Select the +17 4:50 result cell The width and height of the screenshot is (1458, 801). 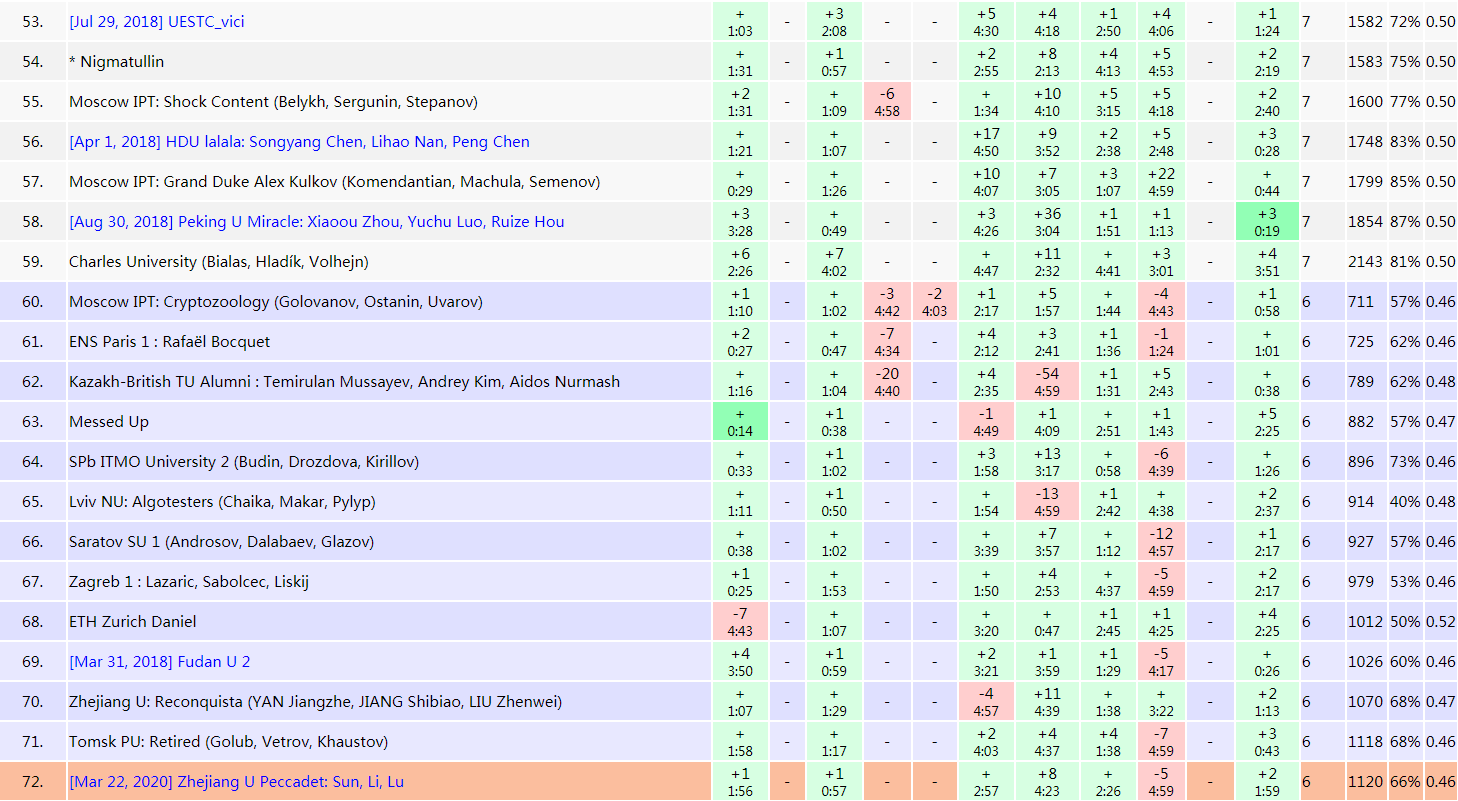(986, 142)
